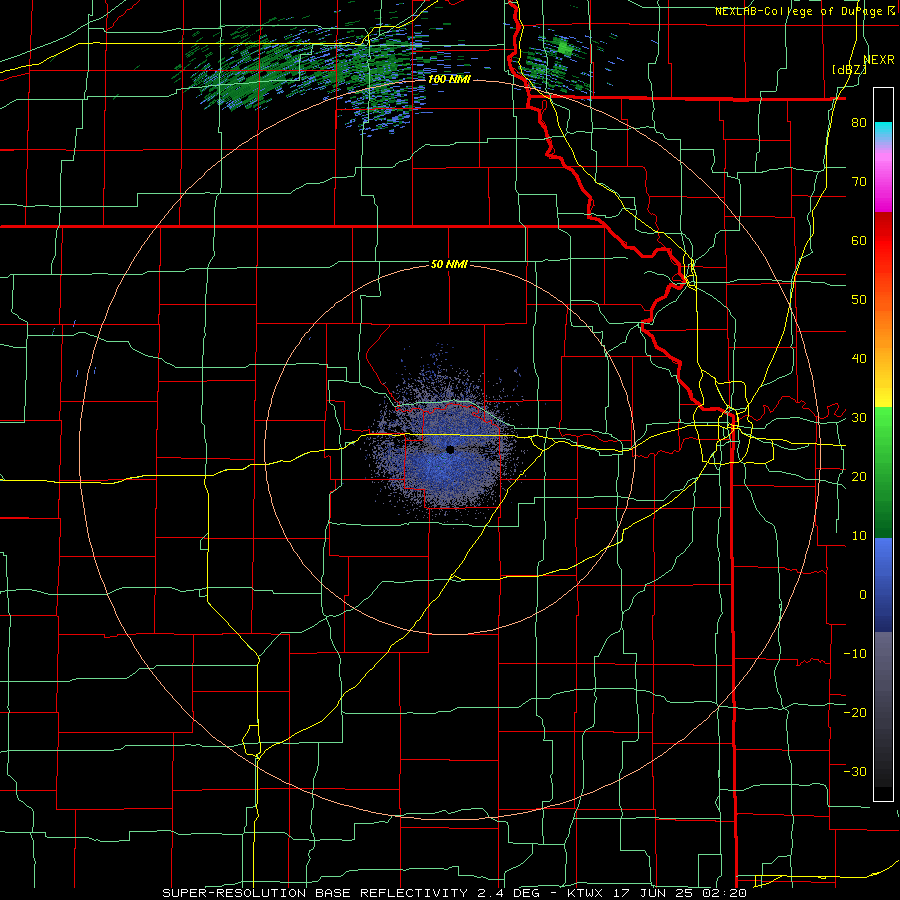Click the cyan top of color scale
Viewport: 900px width, 900px height.
pos(883,131)
